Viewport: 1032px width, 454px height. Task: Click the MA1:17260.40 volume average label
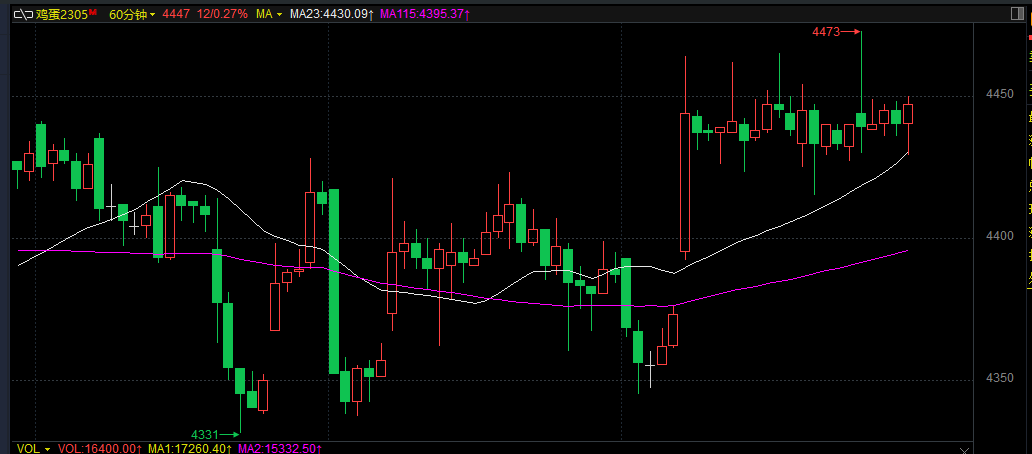[190, 448]
